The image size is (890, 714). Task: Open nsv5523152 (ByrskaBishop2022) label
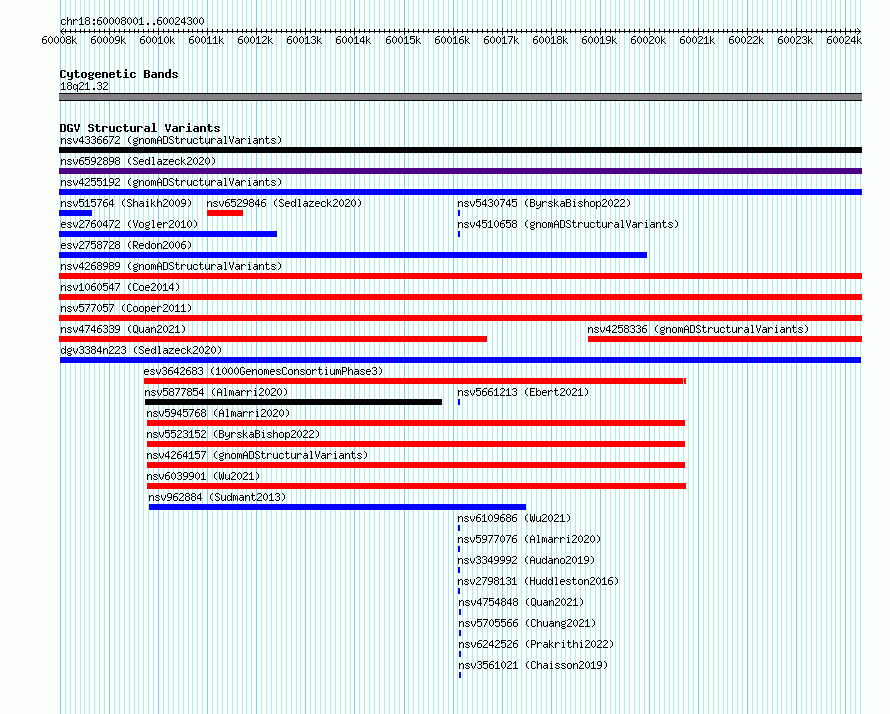[233, 434]
